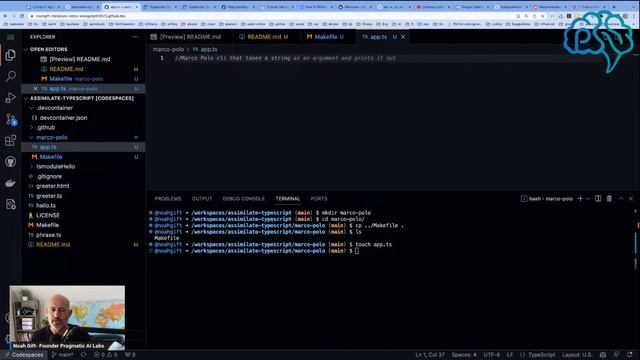This screenshot has width=640, height=360.
Task: Open the Docker view in activity bar
Action: [11, 183]
